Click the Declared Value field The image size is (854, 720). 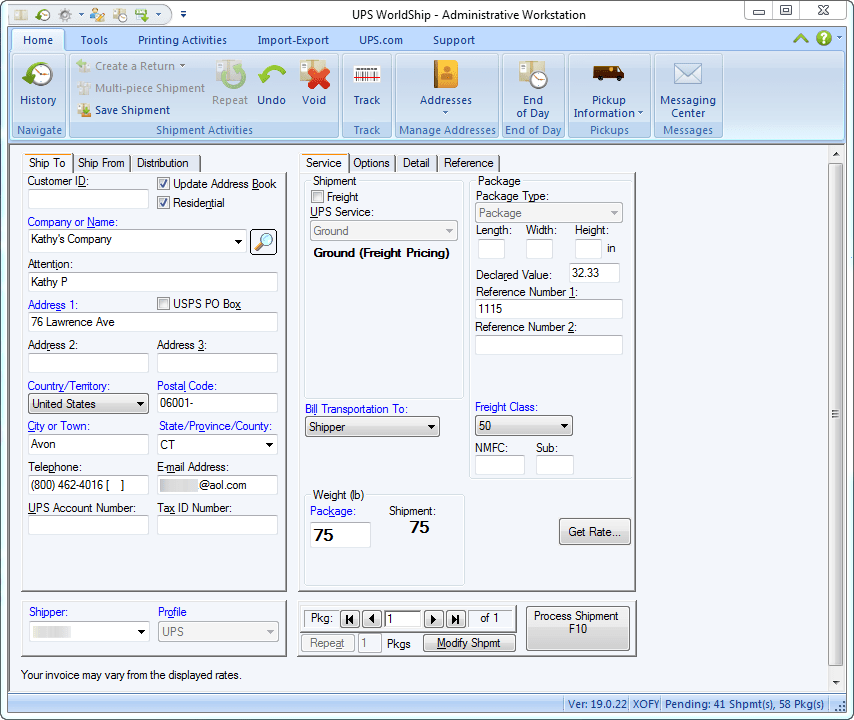click(594, 273)
